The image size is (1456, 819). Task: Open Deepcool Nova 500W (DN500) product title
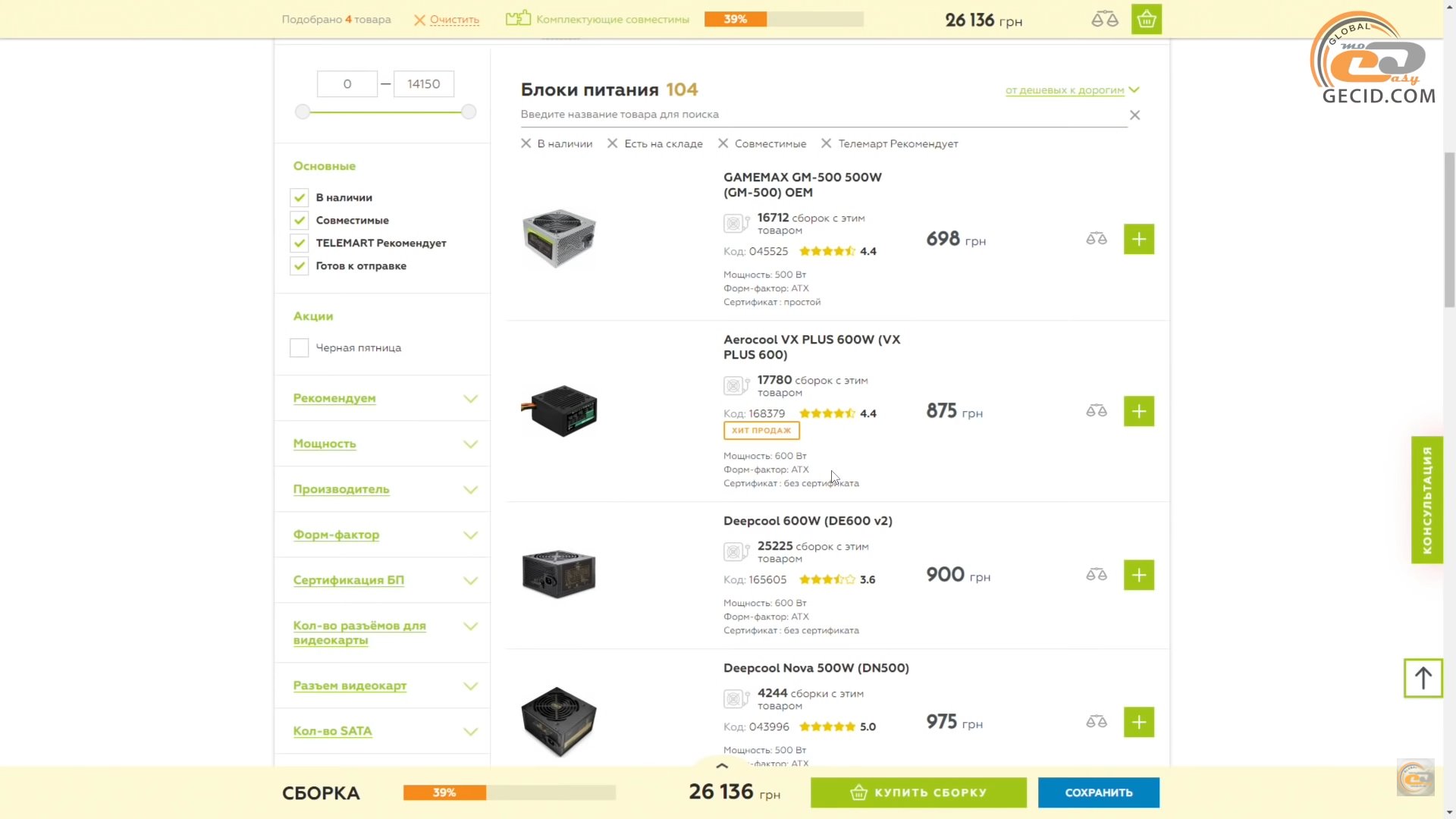[816, 668]
